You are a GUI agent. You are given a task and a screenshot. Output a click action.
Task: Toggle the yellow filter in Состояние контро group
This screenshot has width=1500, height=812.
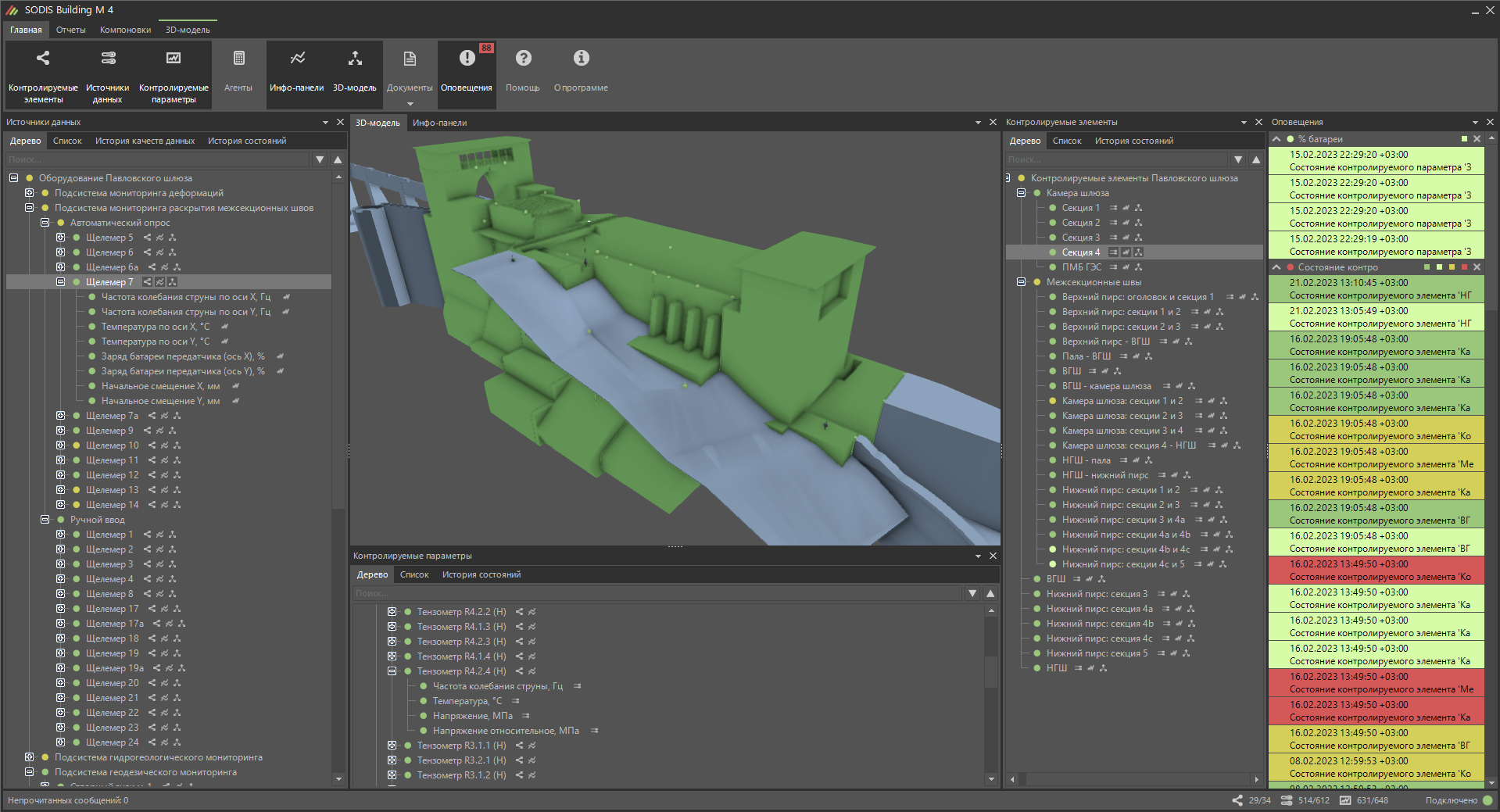tap(1452, 267)
